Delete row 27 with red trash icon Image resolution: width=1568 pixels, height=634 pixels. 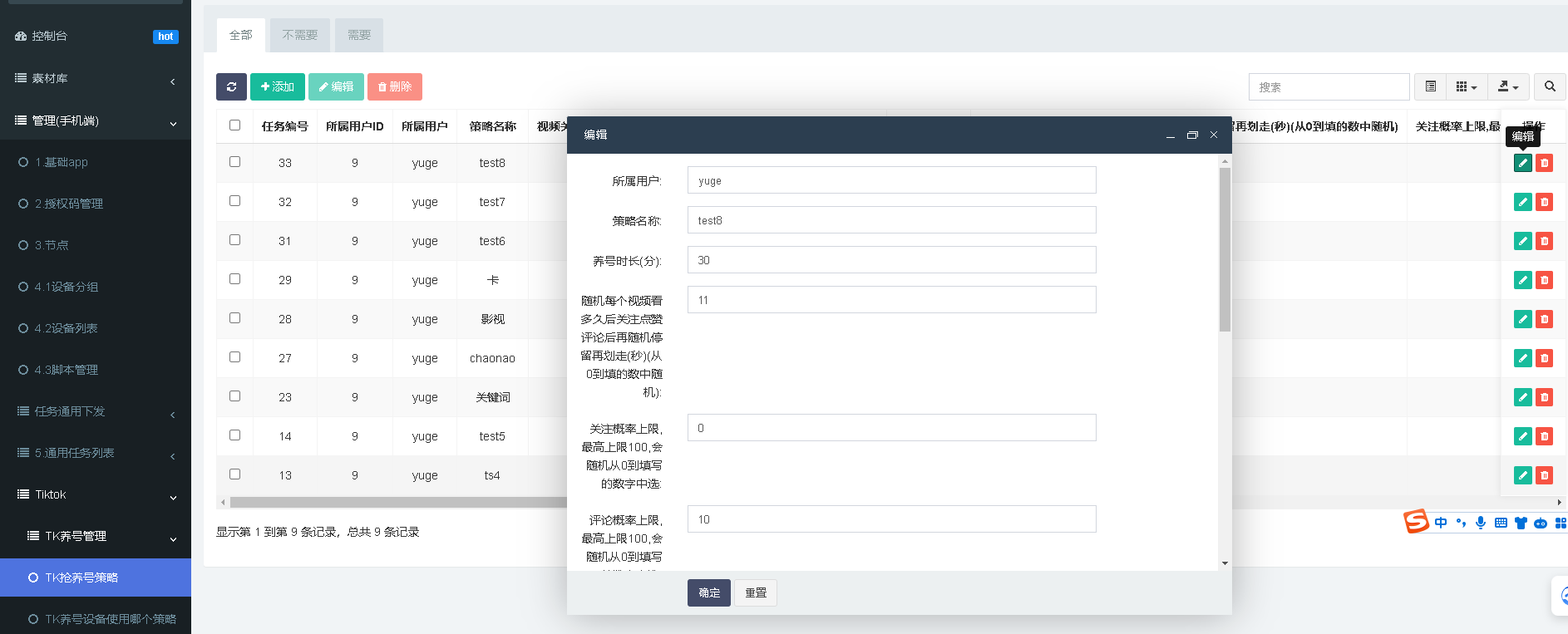[1544, 358]
